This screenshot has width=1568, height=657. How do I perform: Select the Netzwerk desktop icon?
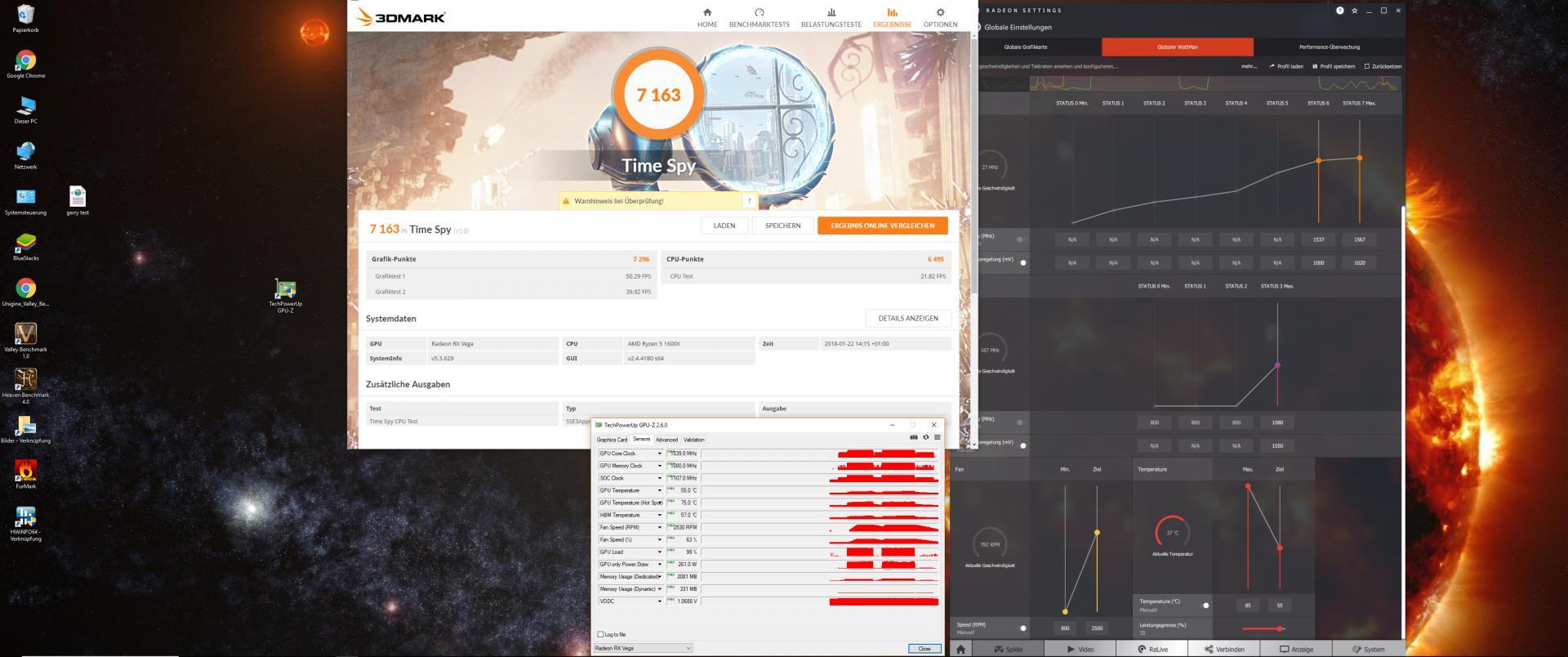25,156
